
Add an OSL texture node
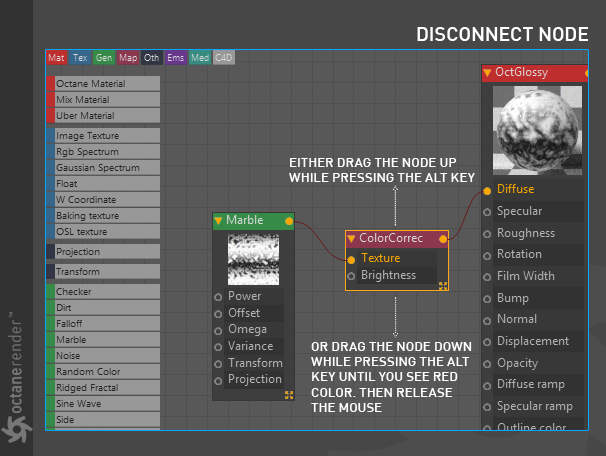[103, 231]
